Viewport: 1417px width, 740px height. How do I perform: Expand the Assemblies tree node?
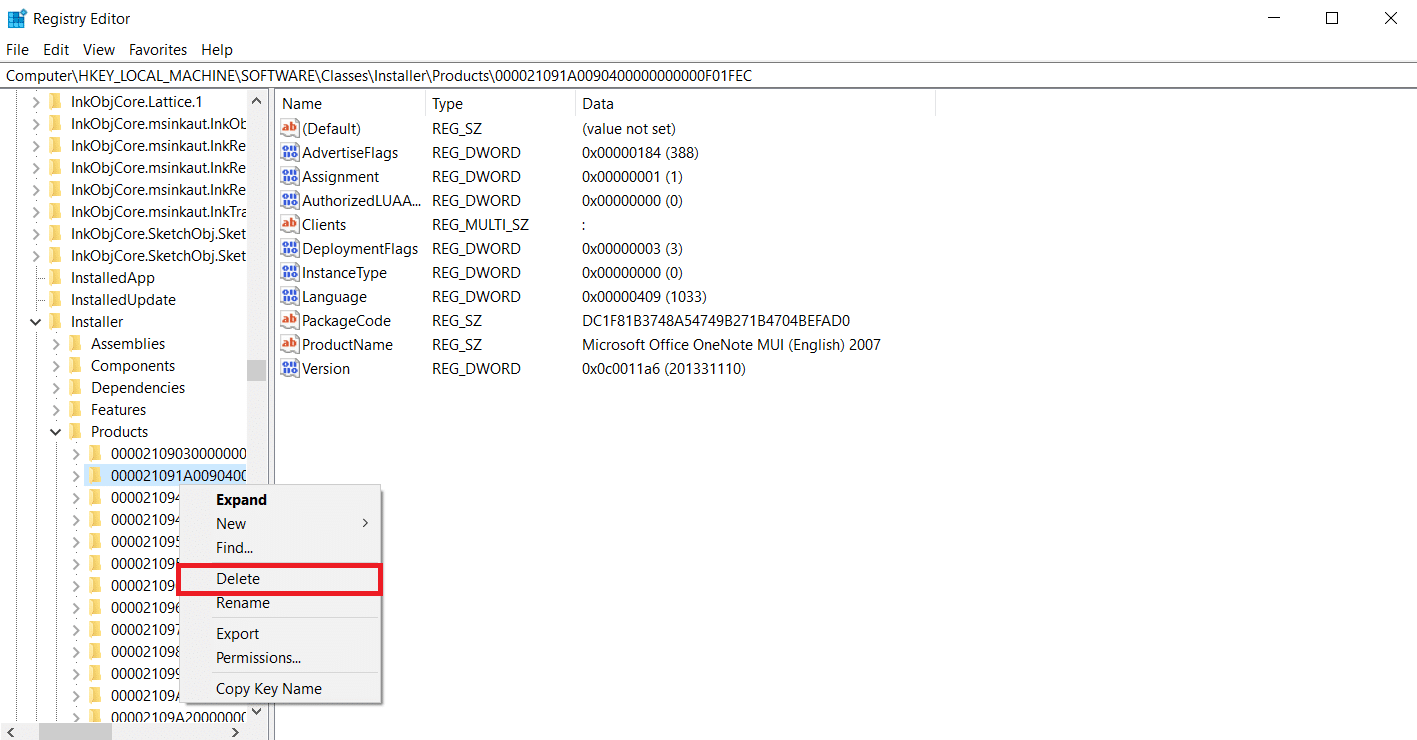click(56, 344)
